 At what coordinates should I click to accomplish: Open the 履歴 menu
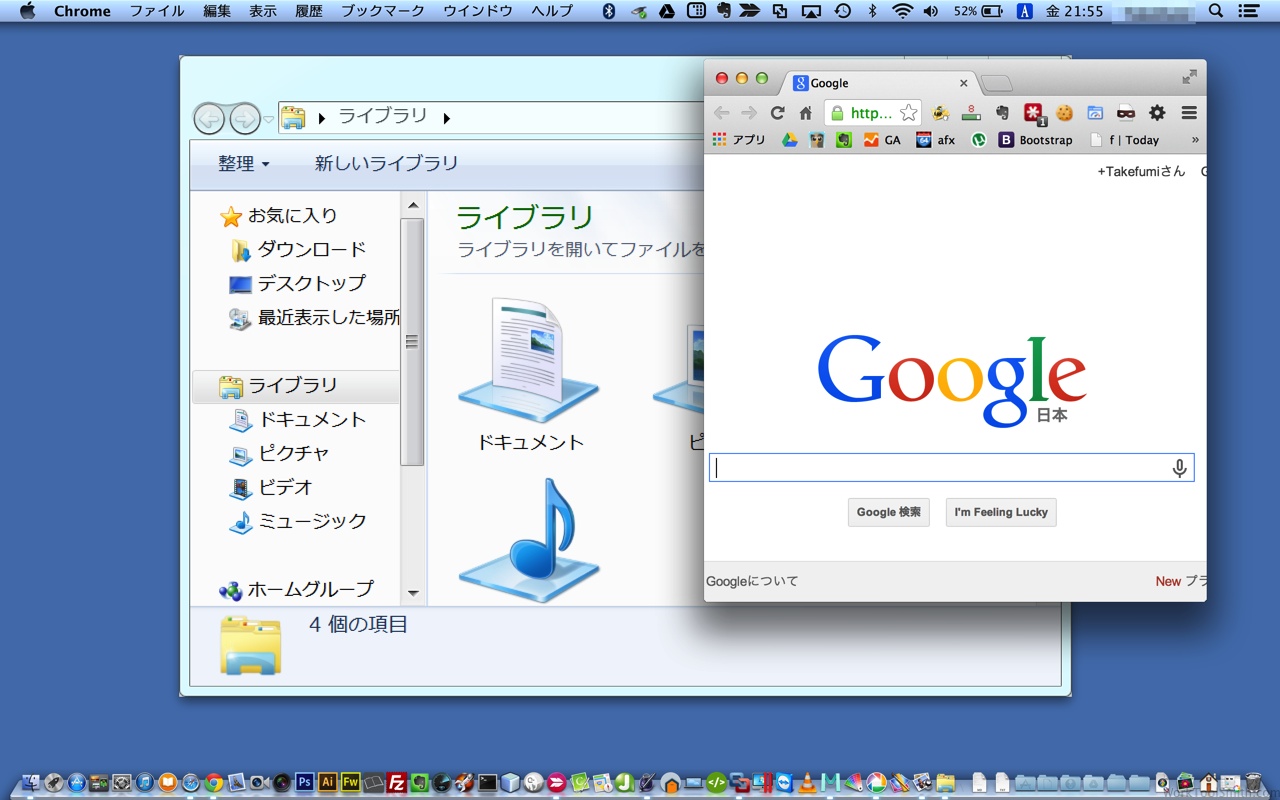(308, 11)
